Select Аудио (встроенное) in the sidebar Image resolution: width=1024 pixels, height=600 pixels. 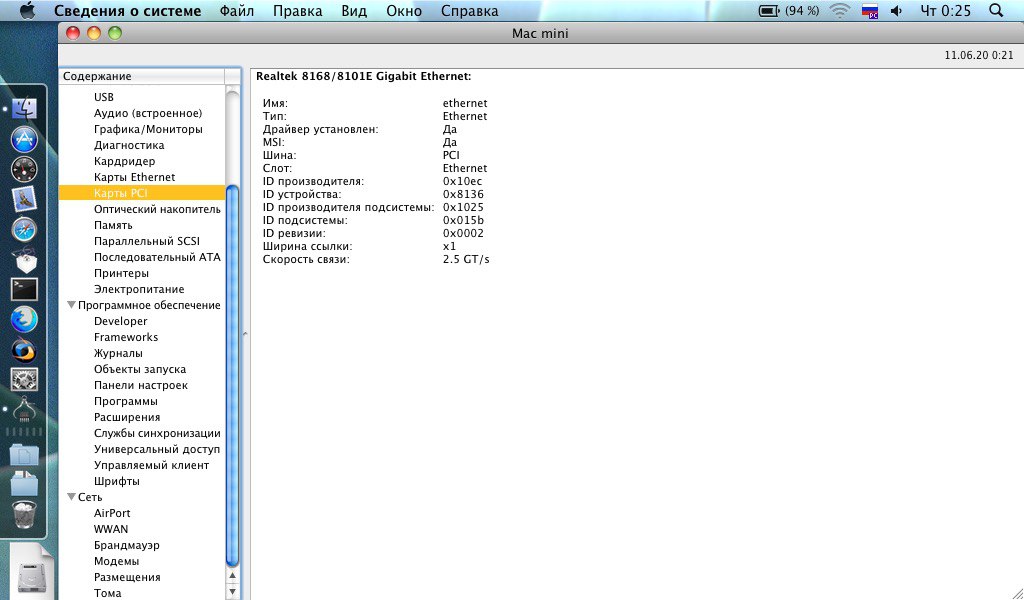tap(148, 113)
